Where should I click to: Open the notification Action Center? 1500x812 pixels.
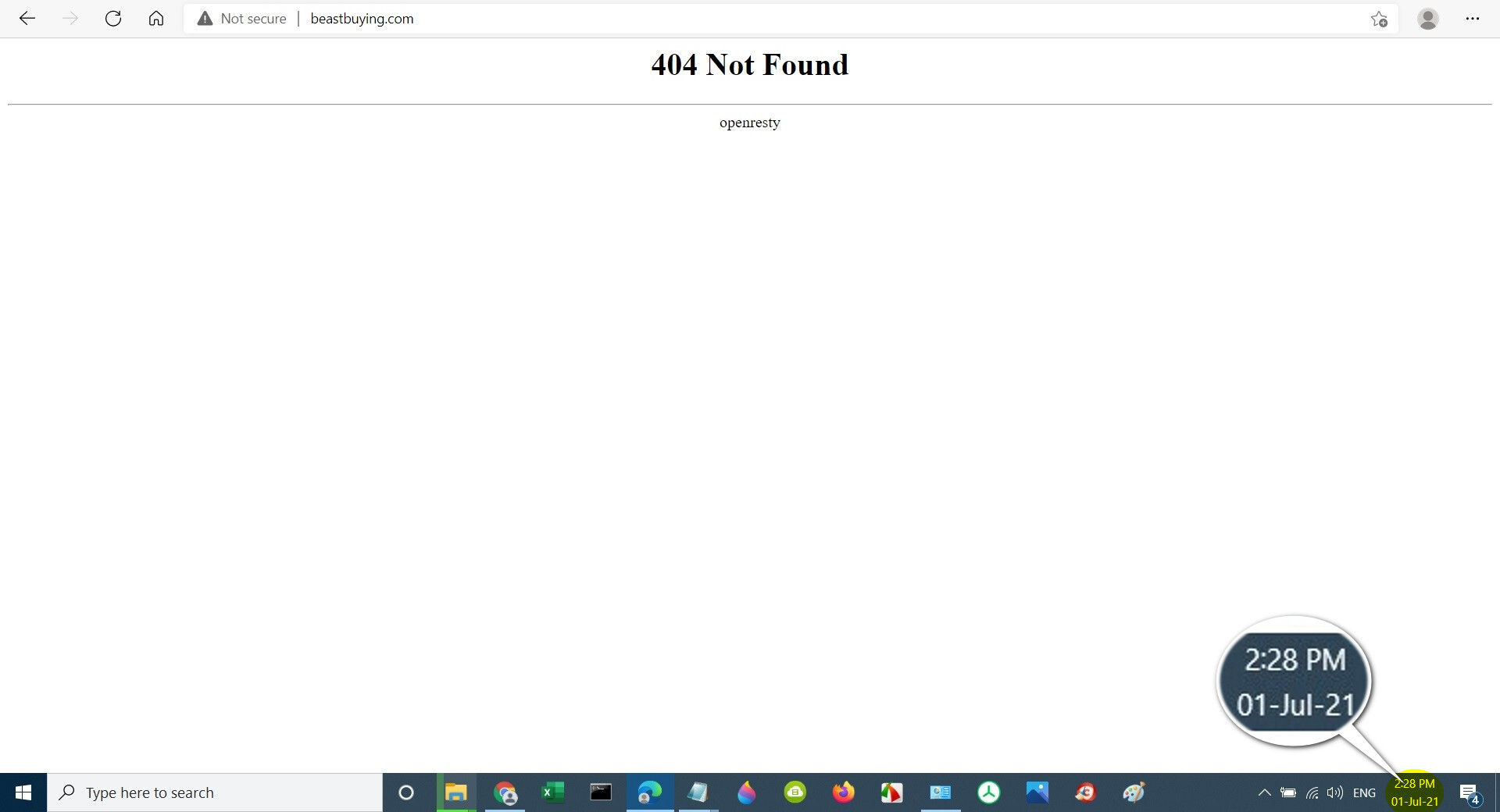point(1470,793)
